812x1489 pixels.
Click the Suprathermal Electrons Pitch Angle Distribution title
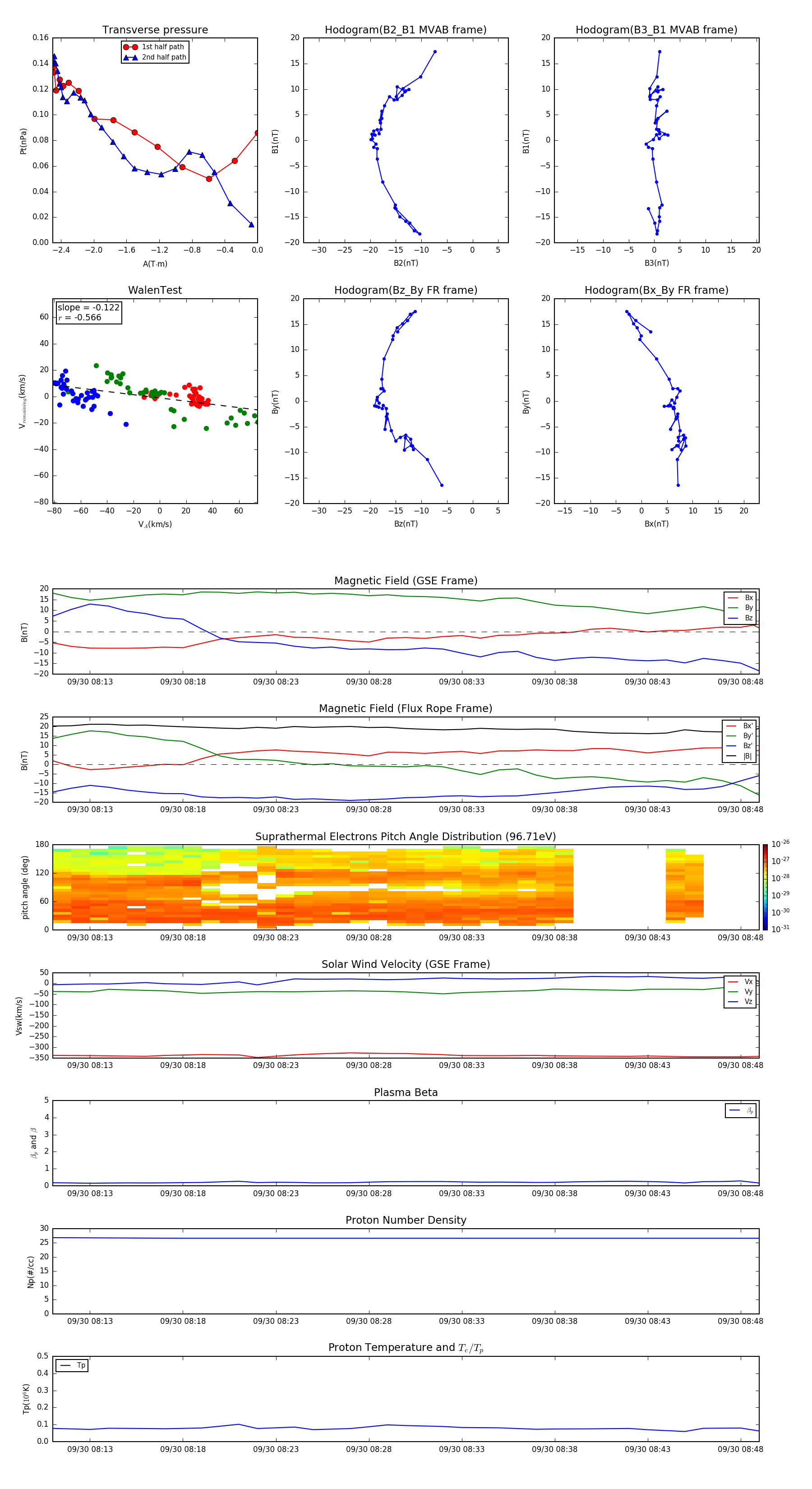click(406, 837)
